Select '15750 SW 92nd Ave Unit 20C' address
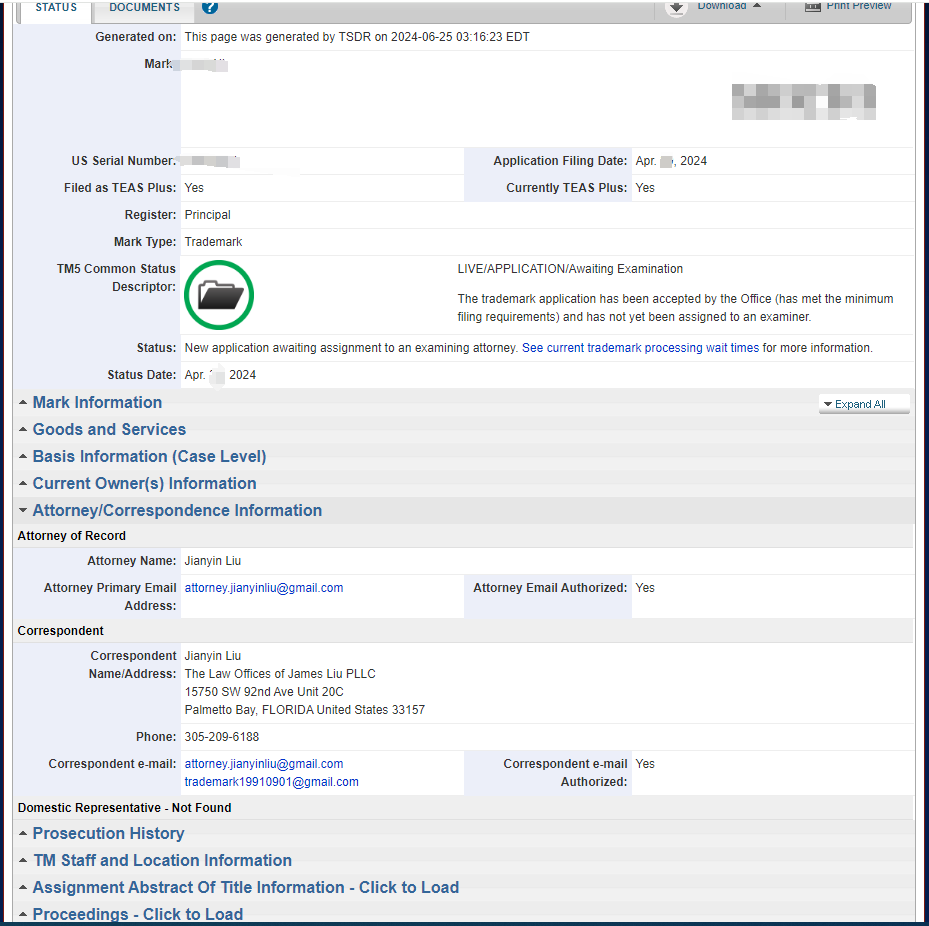 [x=264, y=692]
